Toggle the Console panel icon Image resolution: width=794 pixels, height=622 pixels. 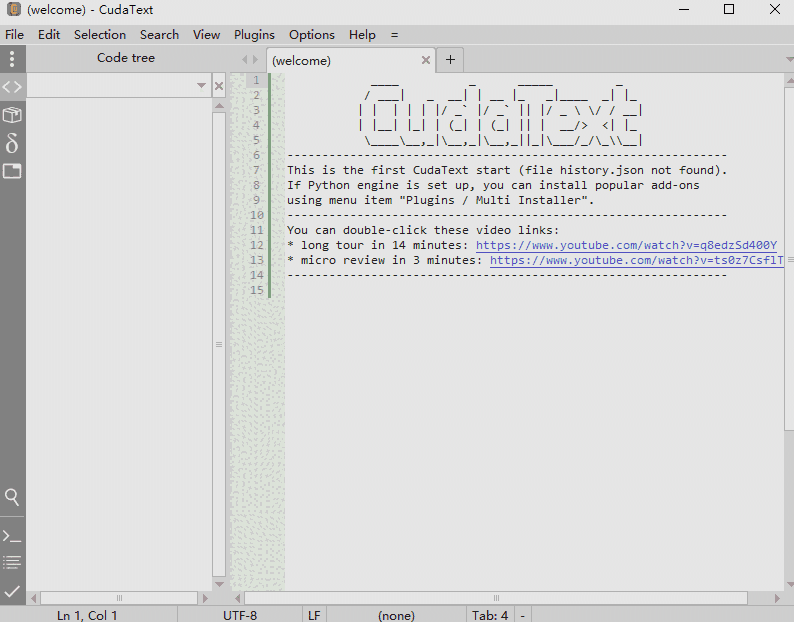pos(12,536)
